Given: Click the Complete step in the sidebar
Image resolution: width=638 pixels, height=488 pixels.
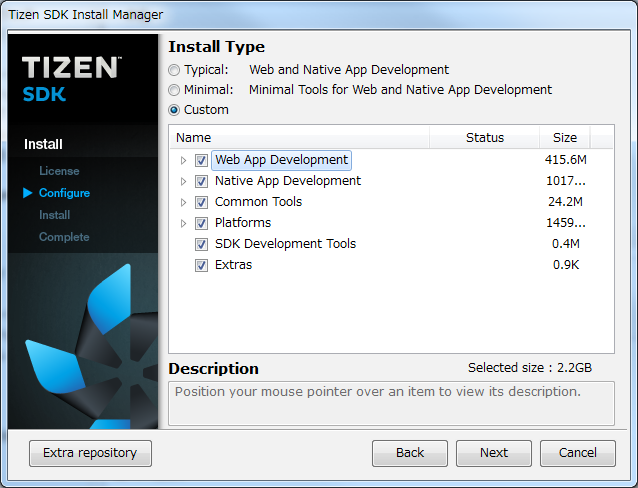Looking at the screenshot, I should 64,237.
